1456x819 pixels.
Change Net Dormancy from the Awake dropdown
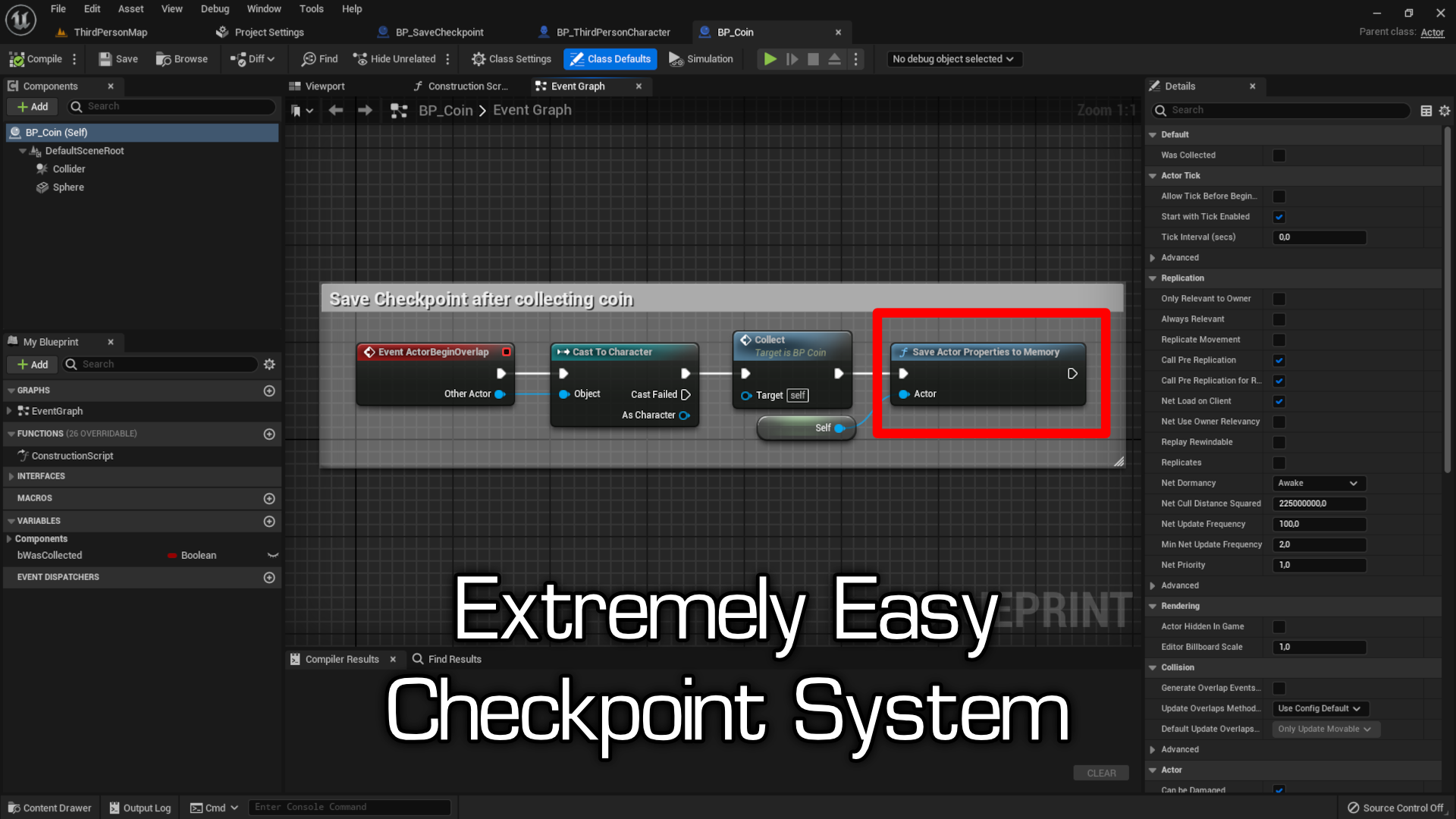pyautogui.click(x=1318, y=483)
